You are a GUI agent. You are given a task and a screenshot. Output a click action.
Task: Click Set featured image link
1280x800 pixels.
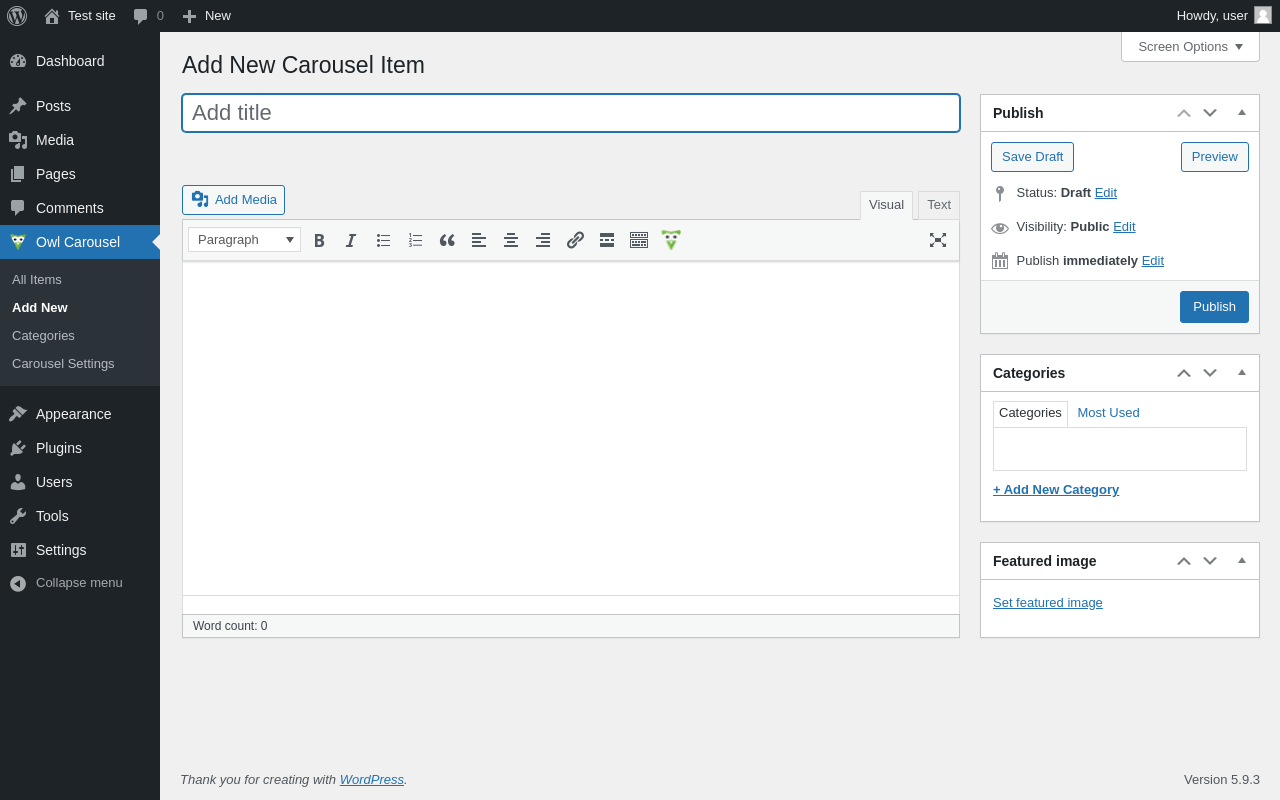tap(1048, 603)
